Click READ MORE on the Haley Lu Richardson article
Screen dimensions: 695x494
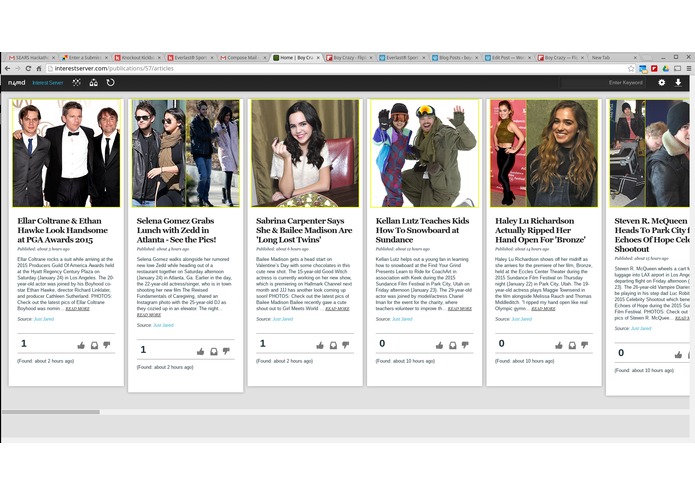click(543, 308)
